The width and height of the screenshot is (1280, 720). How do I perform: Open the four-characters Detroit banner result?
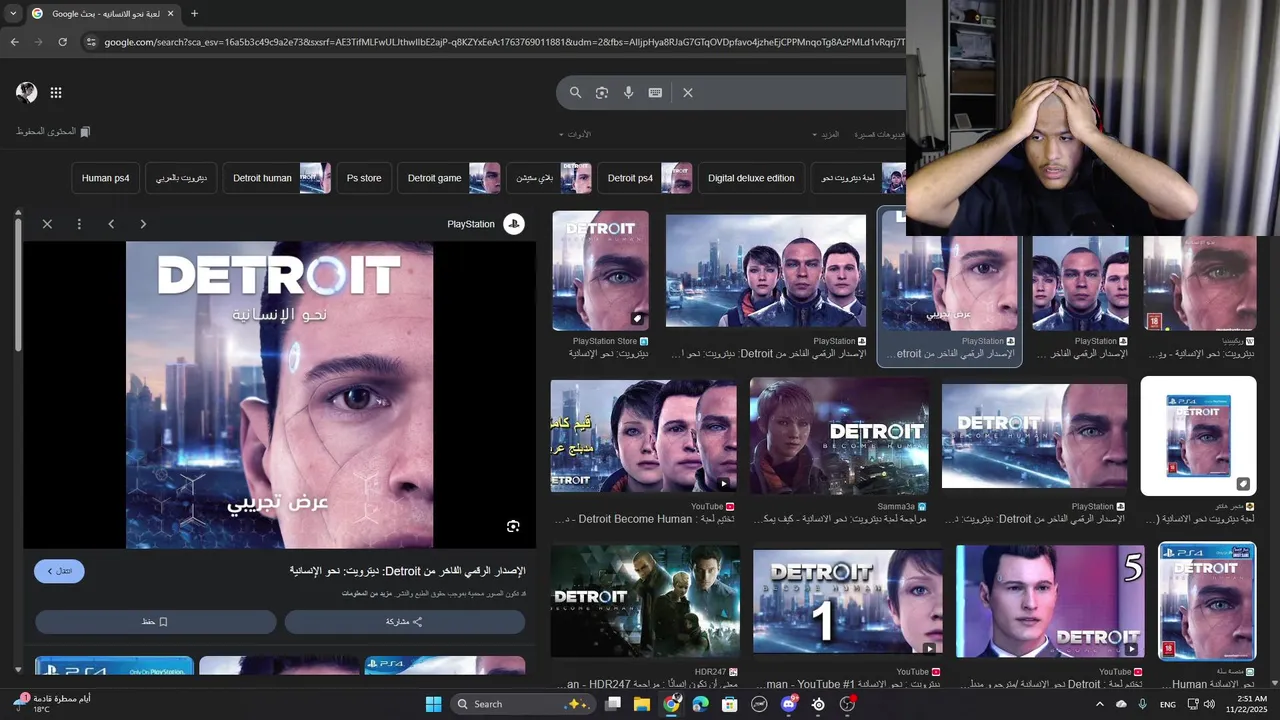click(766, 270)
